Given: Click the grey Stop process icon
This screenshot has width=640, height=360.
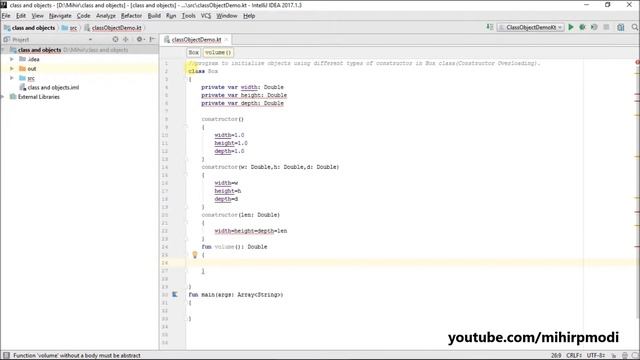Looking at the screenshot, I should 606,27.
